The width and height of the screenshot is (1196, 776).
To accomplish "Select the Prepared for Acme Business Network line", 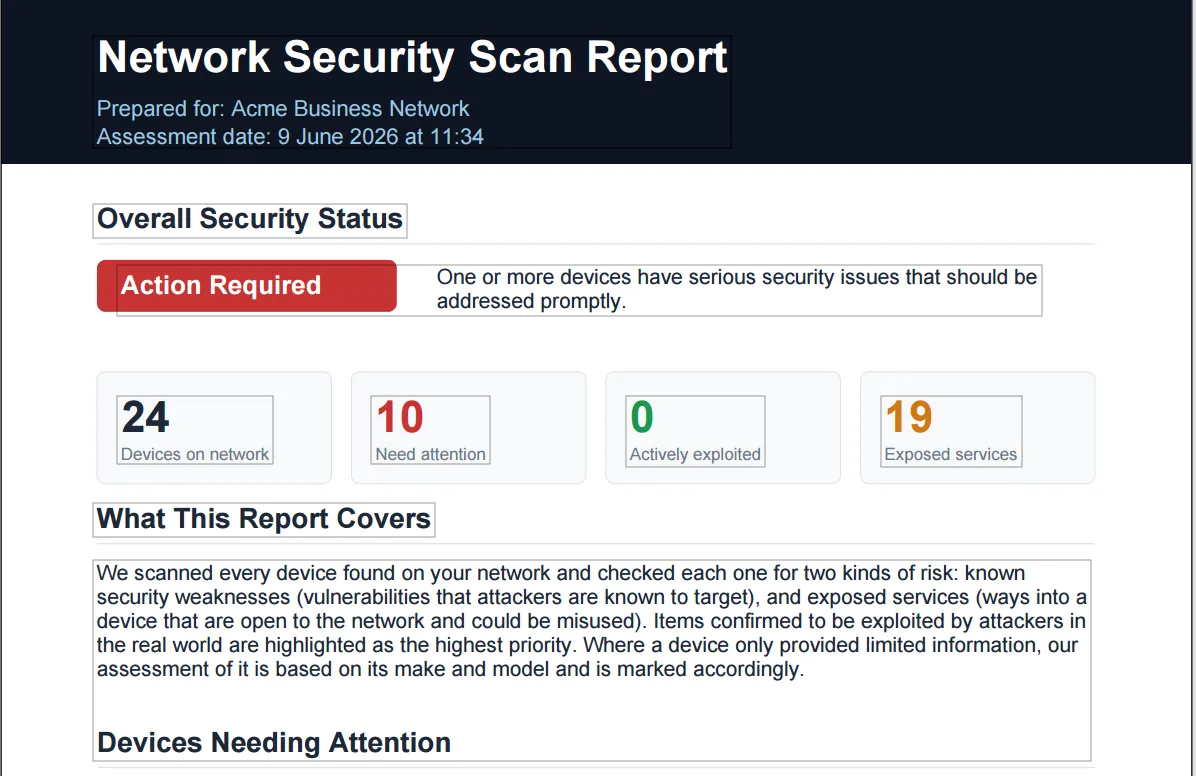I will coord(283,108).
